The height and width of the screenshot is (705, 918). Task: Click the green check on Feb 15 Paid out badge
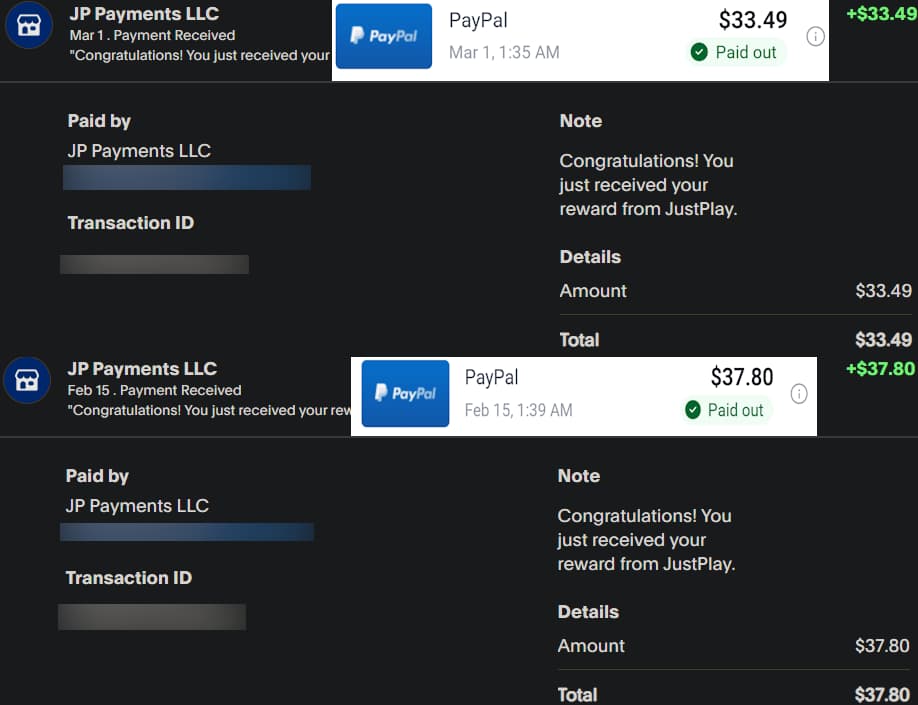click(692, 410)
